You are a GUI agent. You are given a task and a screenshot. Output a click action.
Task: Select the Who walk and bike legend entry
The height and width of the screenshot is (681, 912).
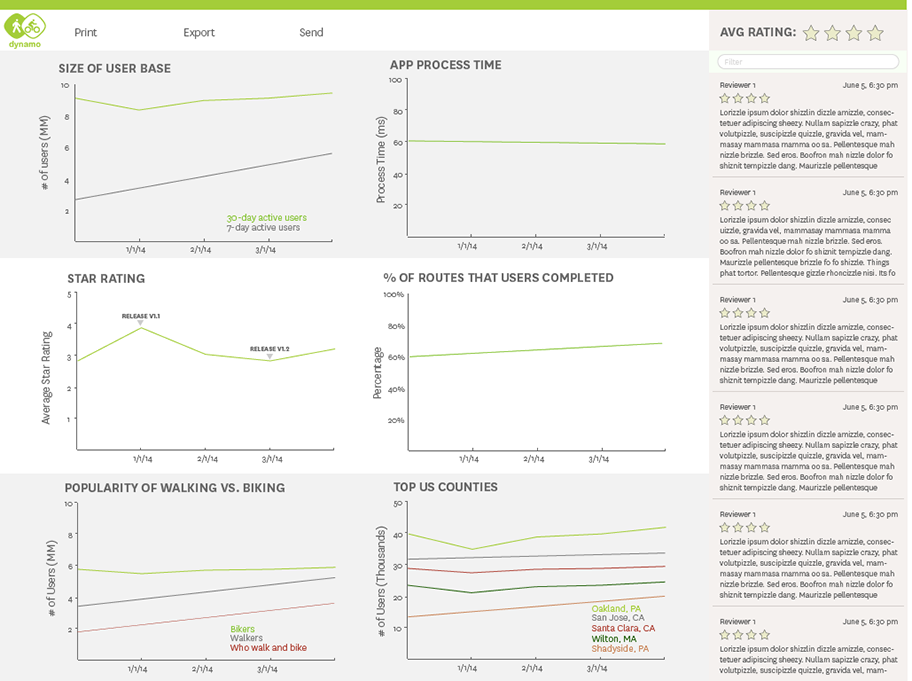click(x=268, y=648)
